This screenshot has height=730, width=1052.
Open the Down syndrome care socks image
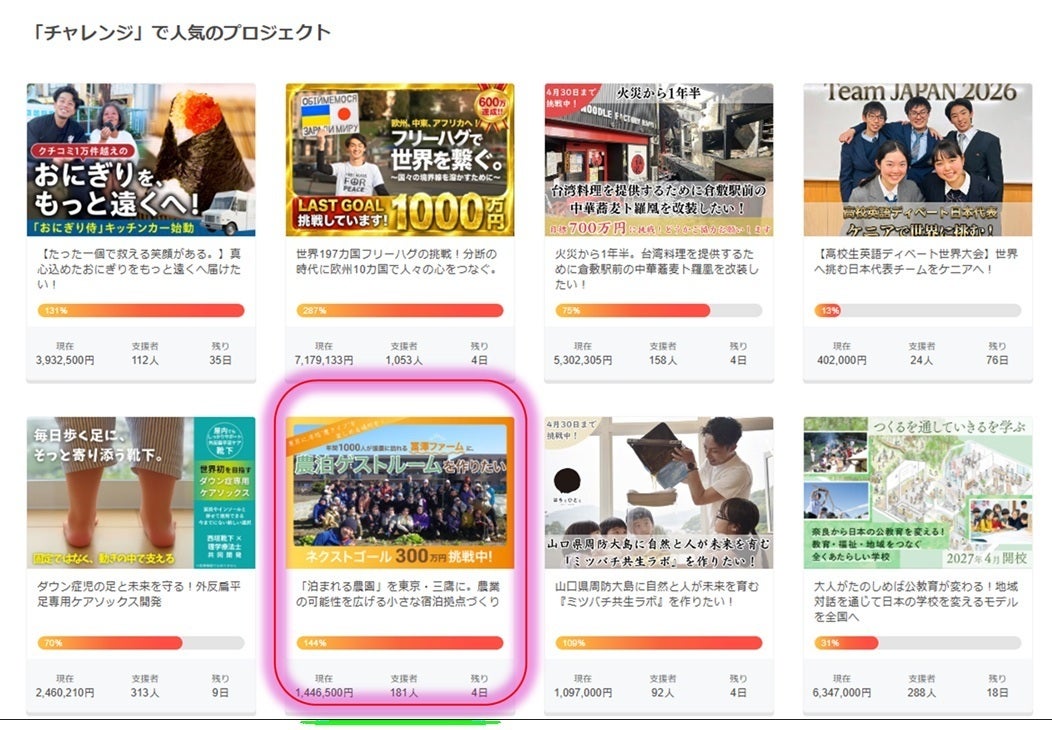pos(141,493)
